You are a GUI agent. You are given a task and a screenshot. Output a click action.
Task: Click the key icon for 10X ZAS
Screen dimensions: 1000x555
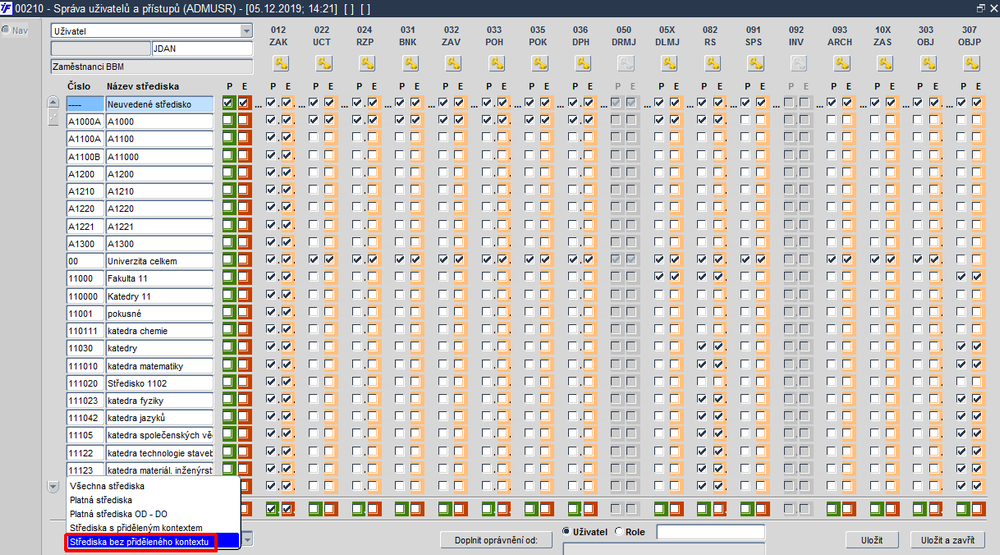885,63
